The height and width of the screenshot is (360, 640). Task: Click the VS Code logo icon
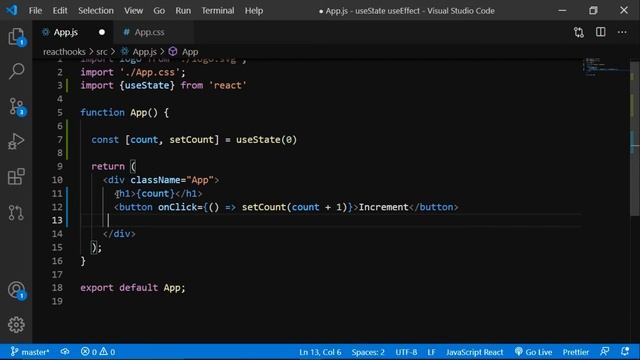pyautogui.click(x=12, y=10)
